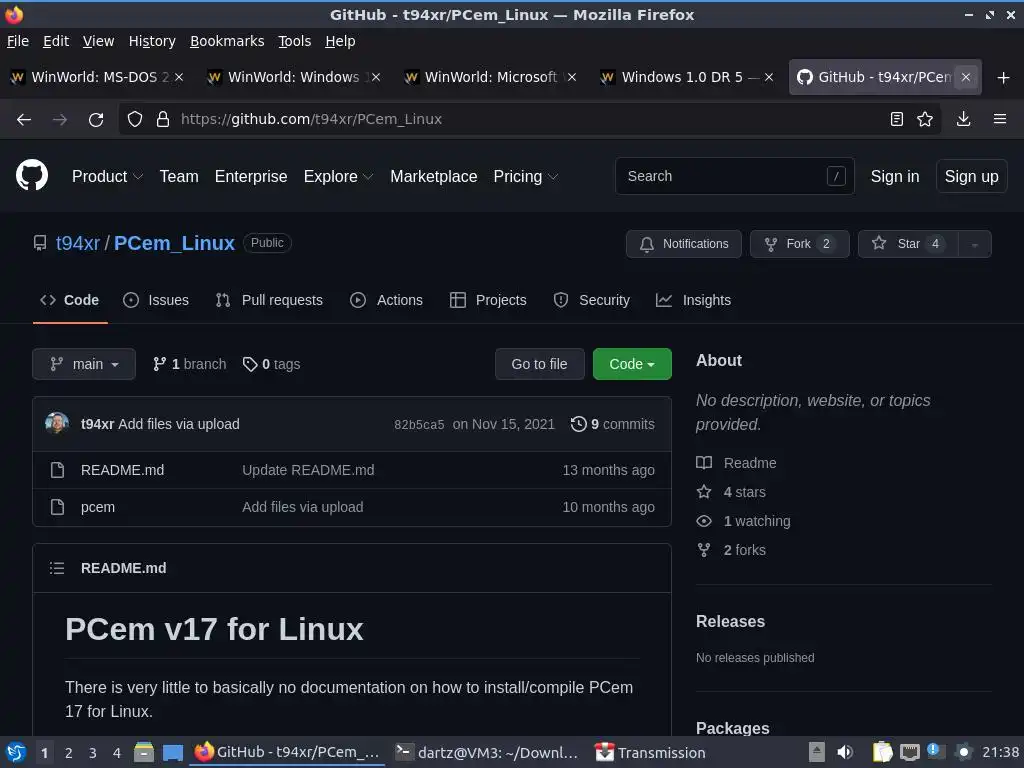1024x768 pixels.
Task: Switch to the WinWorld: Microsoft tab
Action: tap(490, 77)
